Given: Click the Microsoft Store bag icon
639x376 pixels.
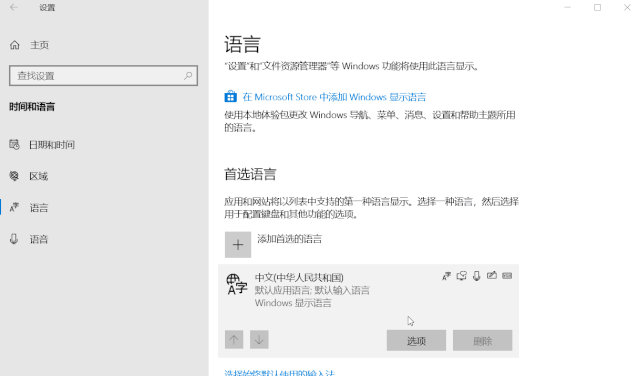Looking at the screenshot, I should point(230,97).
